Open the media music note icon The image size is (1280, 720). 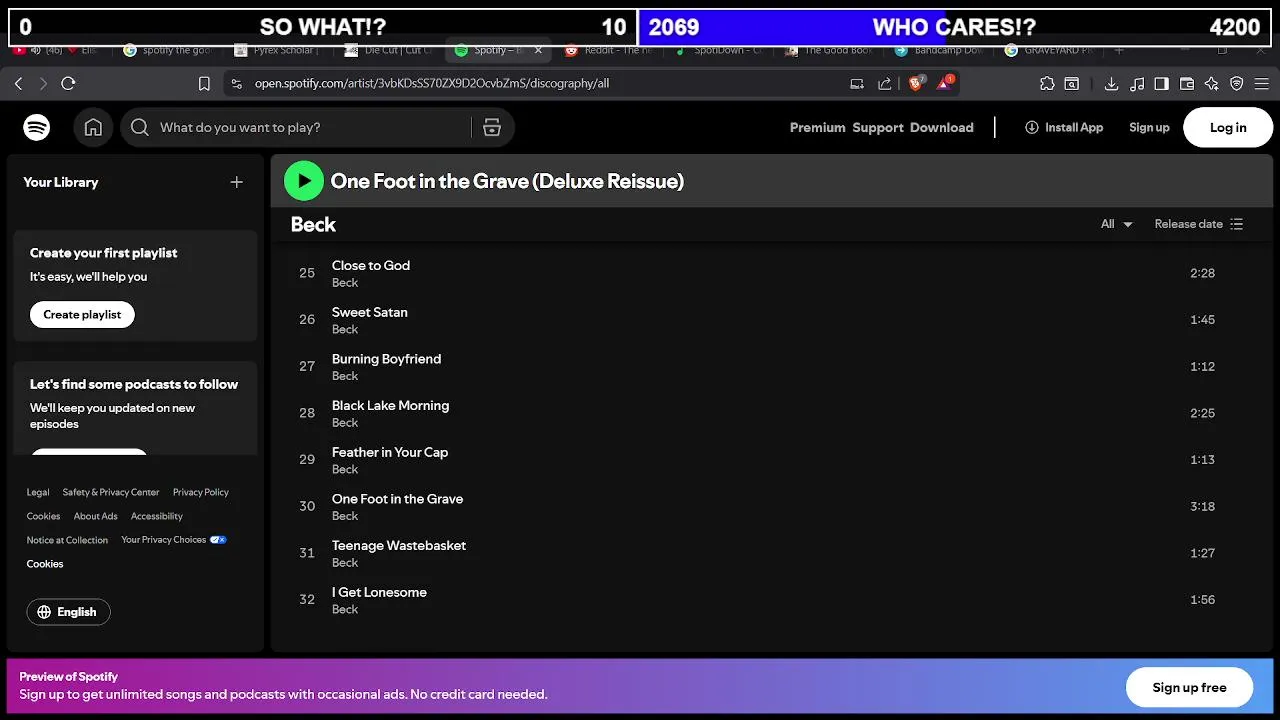pyautogui.click(x=1137, y=84)
